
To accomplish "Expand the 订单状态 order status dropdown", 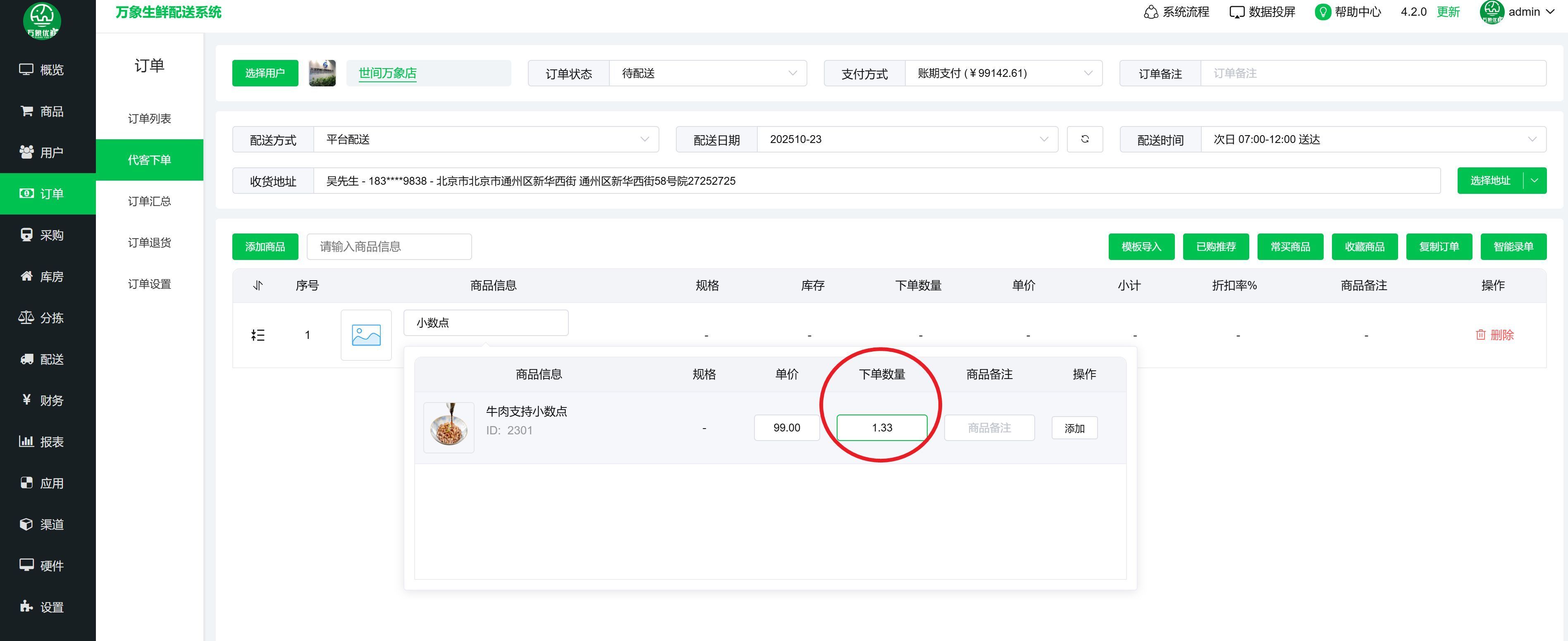I will (x=707, y=73).
